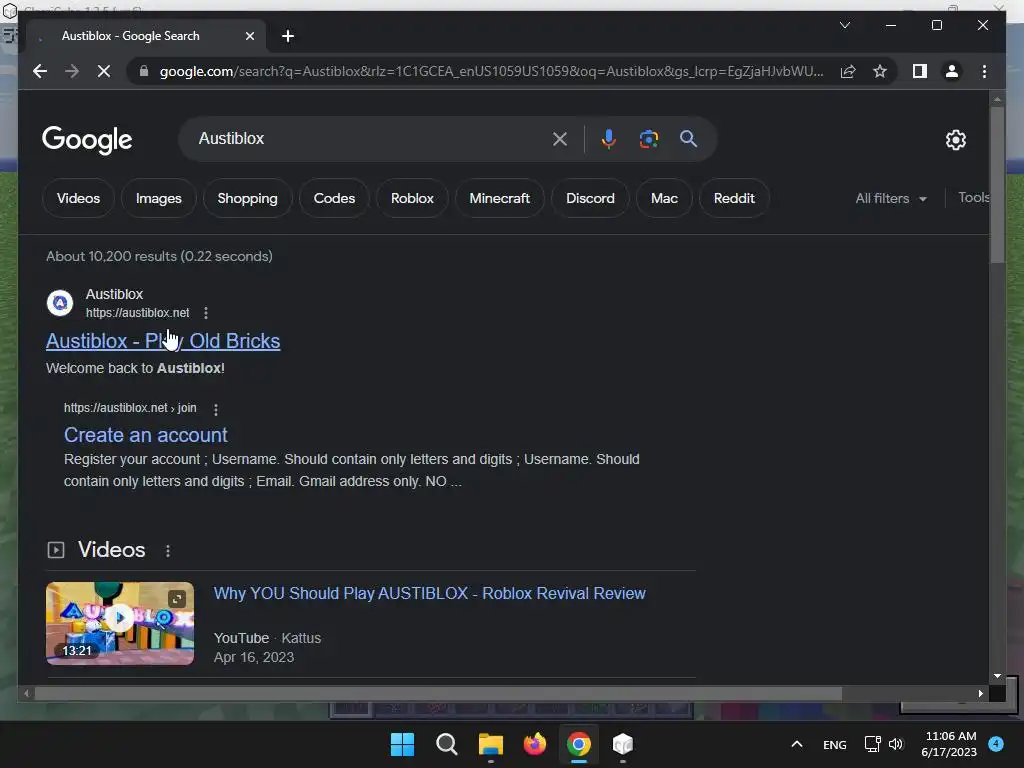
Task: Play the Austiblox video thumbnail
Action: [x=120, y=623]
